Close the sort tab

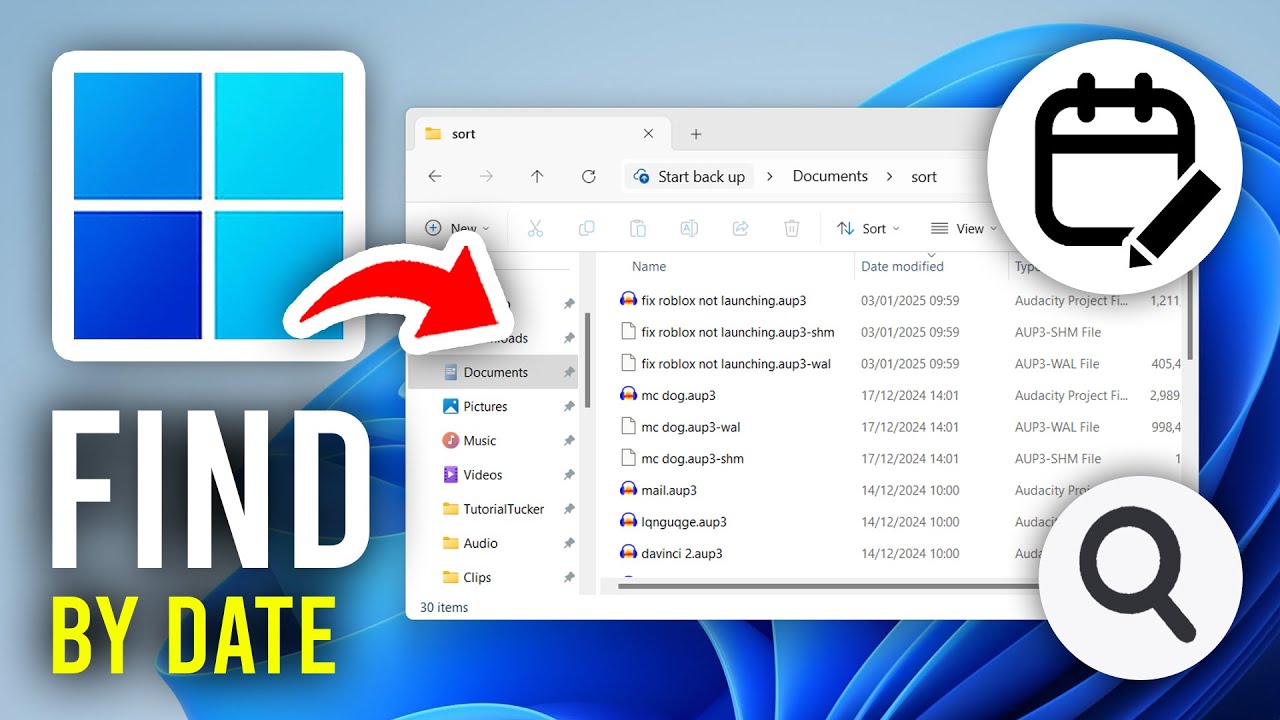coord(648,133)
